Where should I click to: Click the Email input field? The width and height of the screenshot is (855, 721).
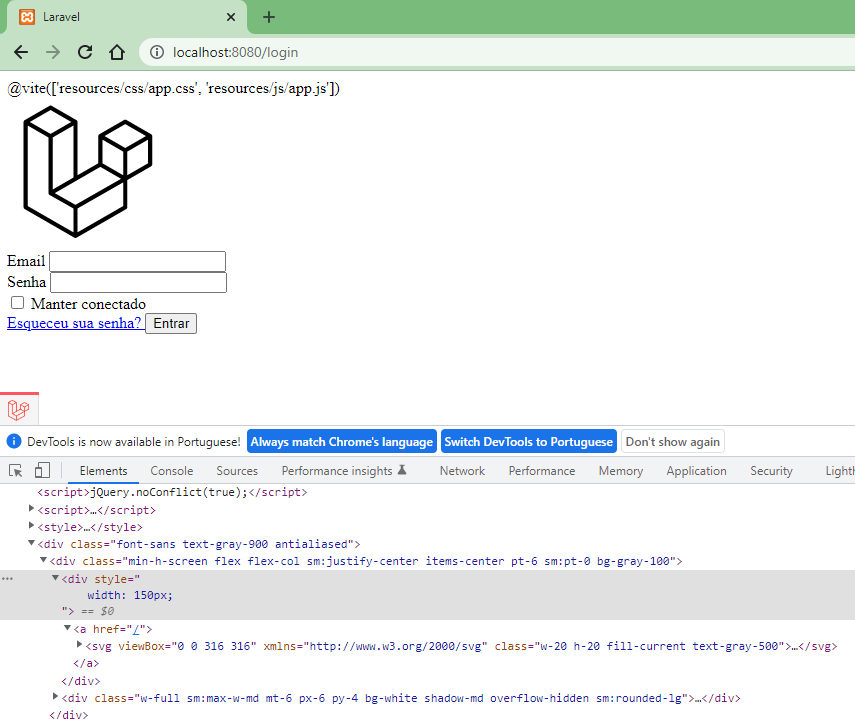pyautogui.click(x=137, y=261)
